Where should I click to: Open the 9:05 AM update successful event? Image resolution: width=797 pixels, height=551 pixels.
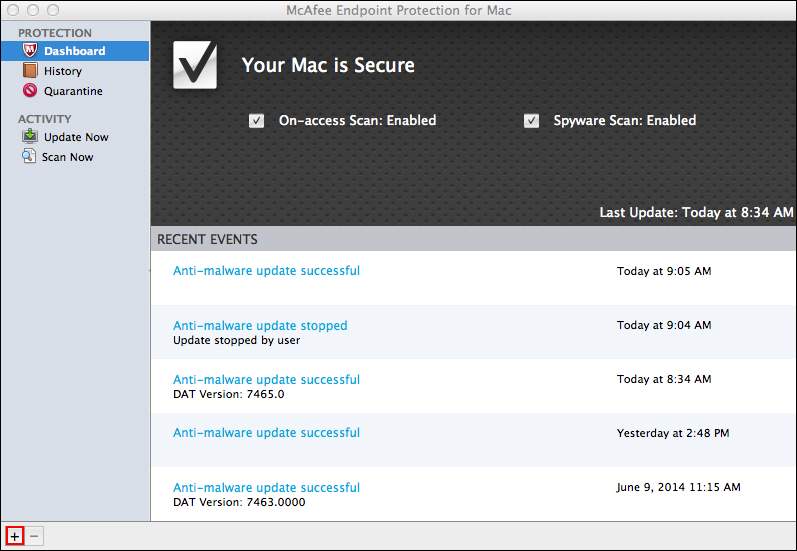pyautogui.click(x=266, y=270)
